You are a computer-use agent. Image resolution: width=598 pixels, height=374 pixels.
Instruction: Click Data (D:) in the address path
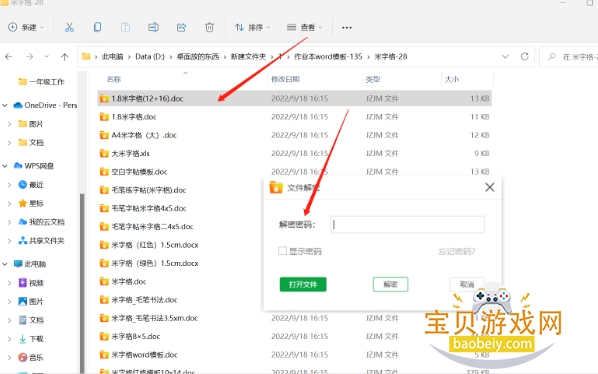point(150,57)
